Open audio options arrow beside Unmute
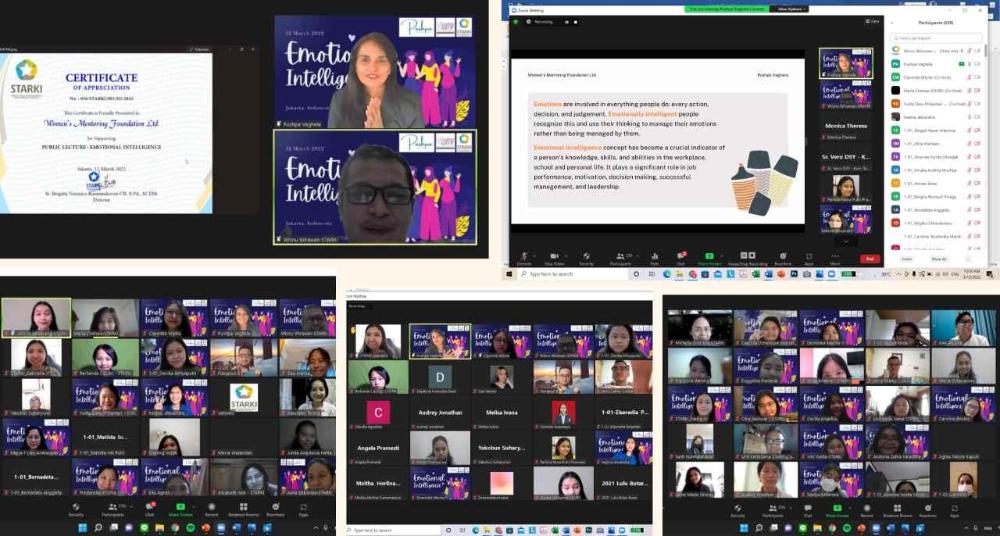The height and width of the screenshot is (536, 1000). (x=532, y=255)
